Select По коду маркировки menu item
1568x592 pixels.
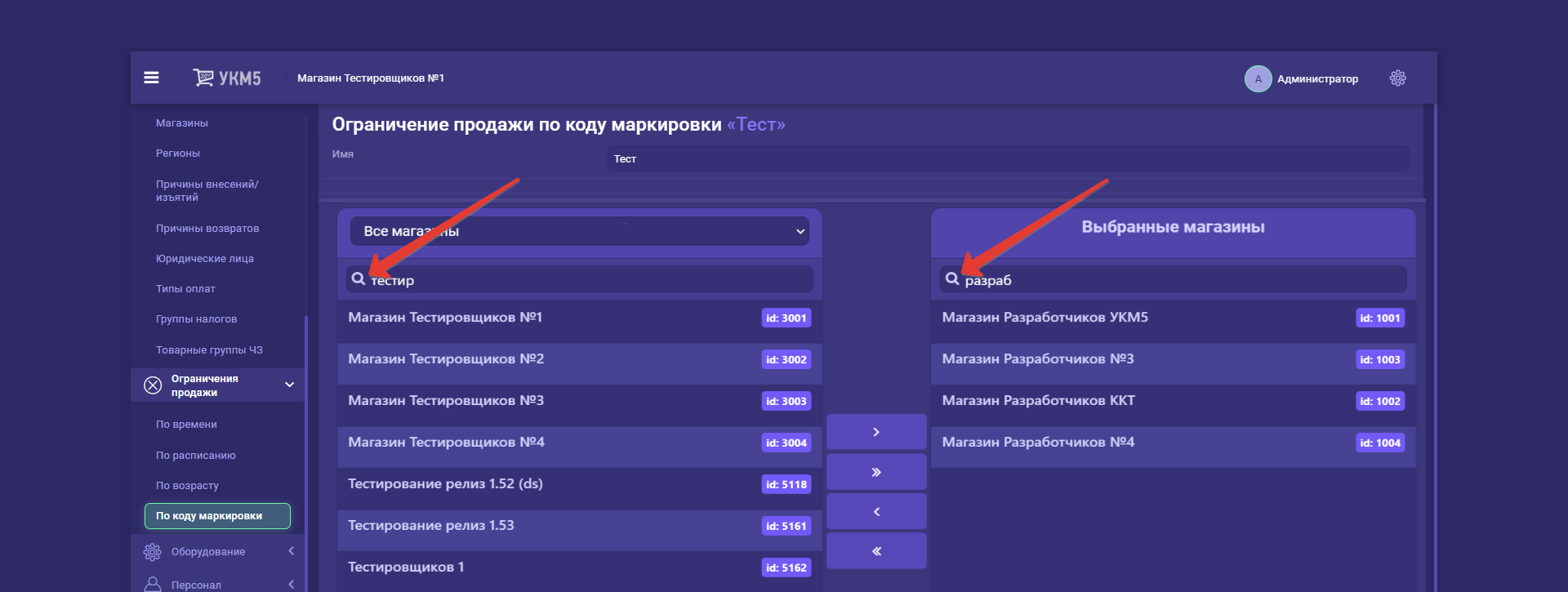point(217,516)
